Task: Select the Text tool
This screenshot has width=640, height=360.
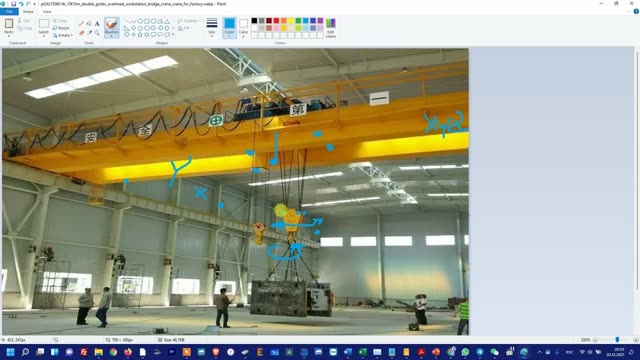Action: point(97,24)
